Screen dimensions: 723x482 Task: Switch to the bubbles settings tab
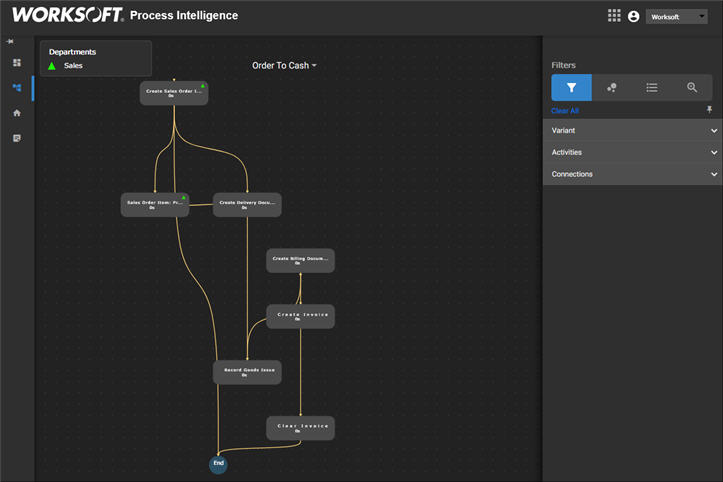click(611, 87)
